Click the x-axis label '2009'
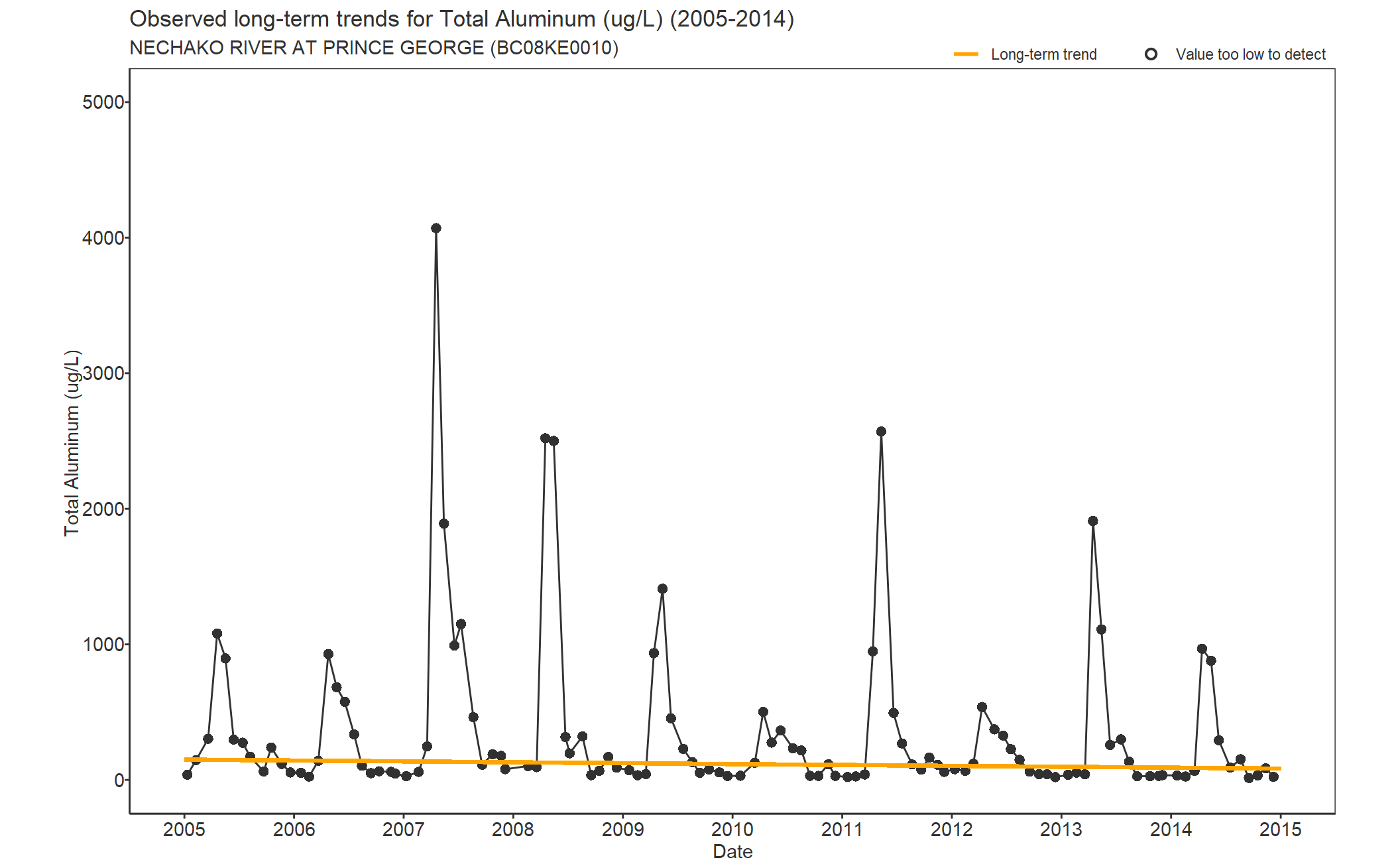Screen dimensions: 1400x868 (623, 830)
